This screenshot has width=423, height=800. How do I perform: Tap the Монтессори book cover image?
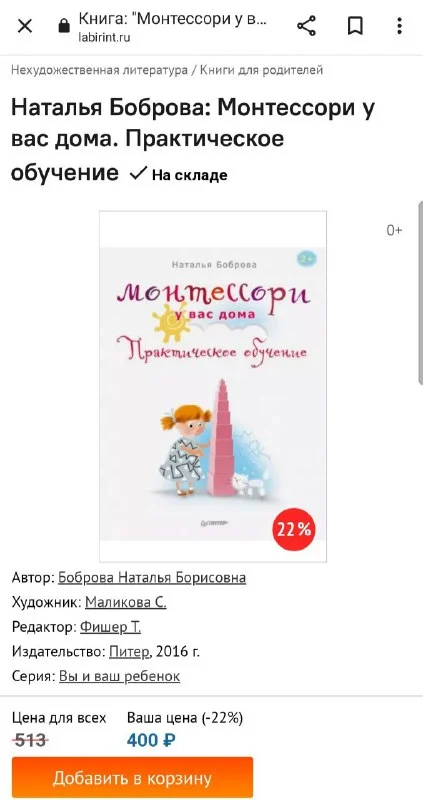click(213, 386)
